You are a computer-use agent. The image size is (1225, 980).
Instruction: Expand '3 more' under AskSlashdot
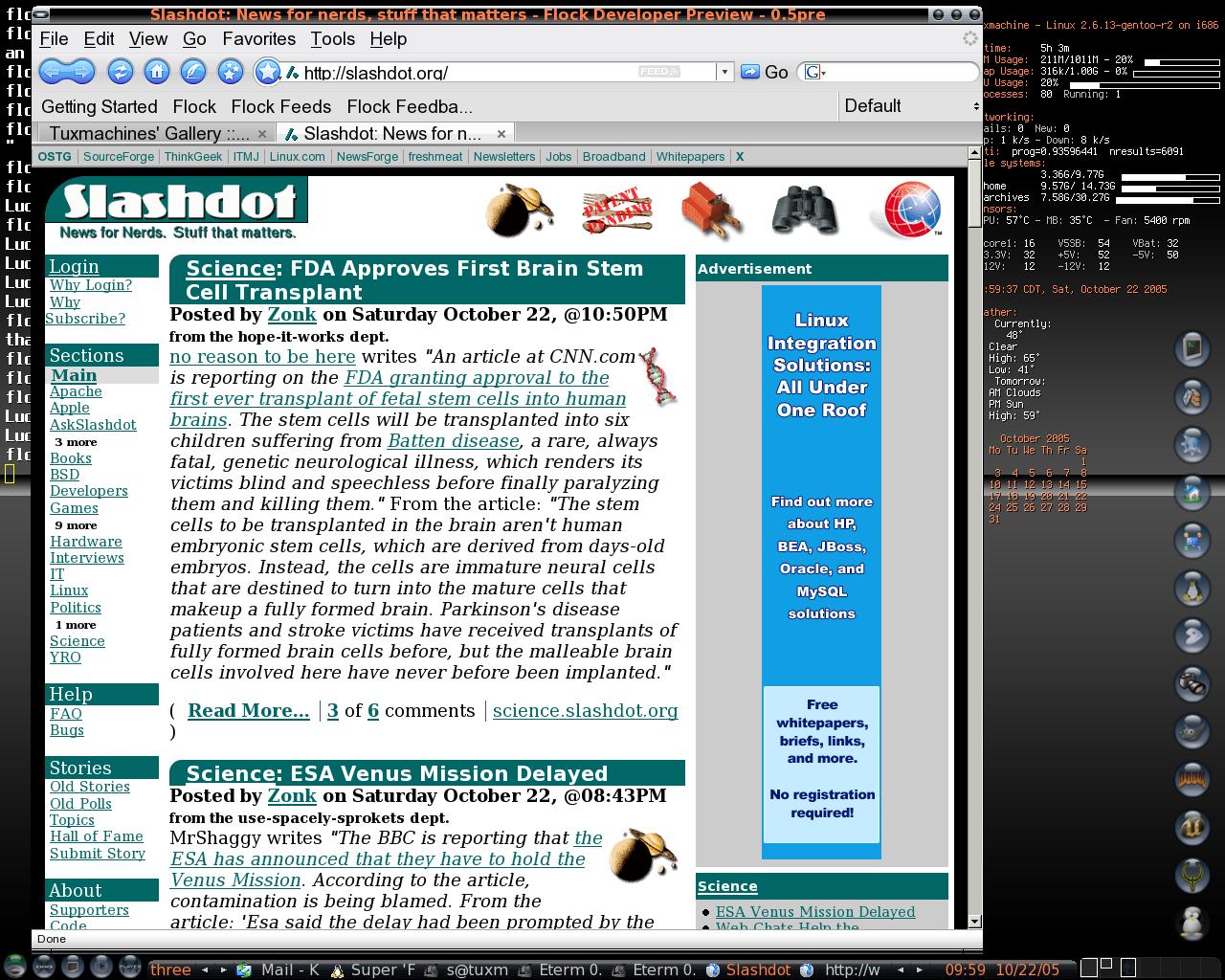76,442
